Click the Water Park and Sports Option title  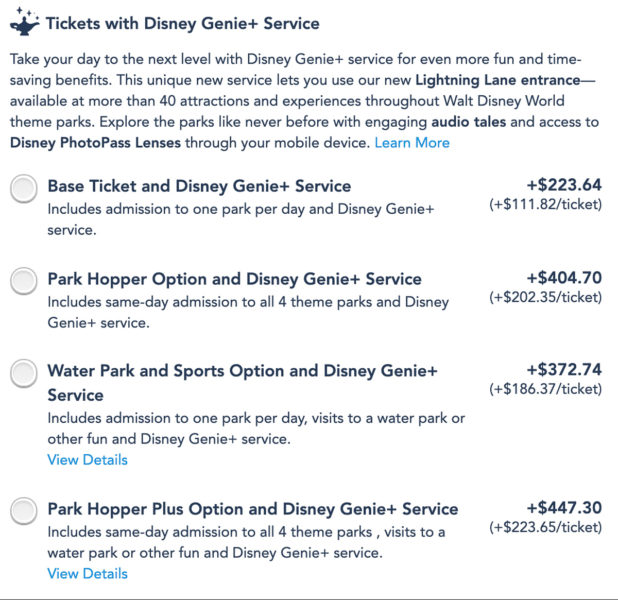(x=242, y=383)
